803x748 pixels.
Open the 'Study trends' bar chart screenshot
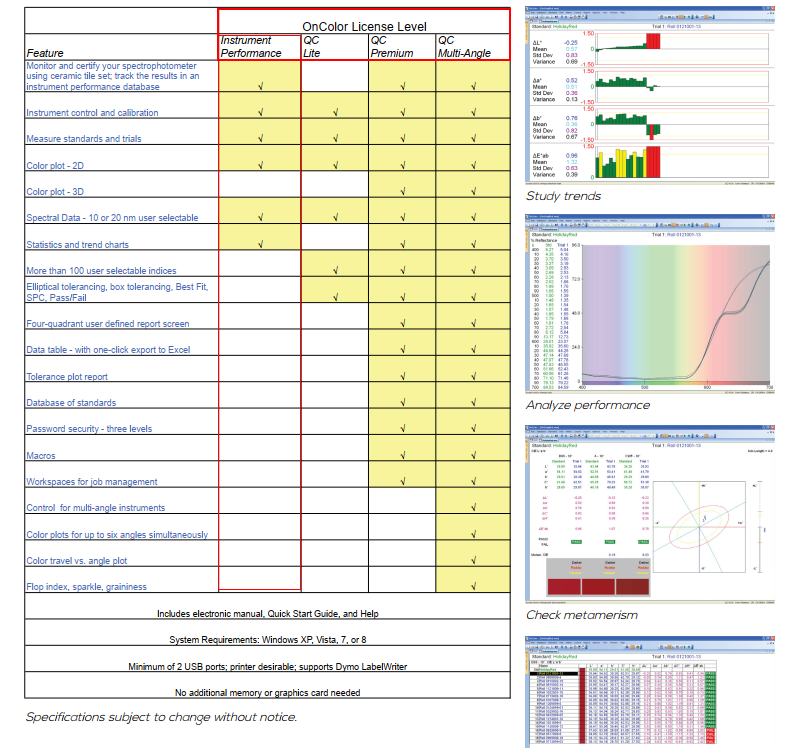pyautogui.click(x=650, y=95)
